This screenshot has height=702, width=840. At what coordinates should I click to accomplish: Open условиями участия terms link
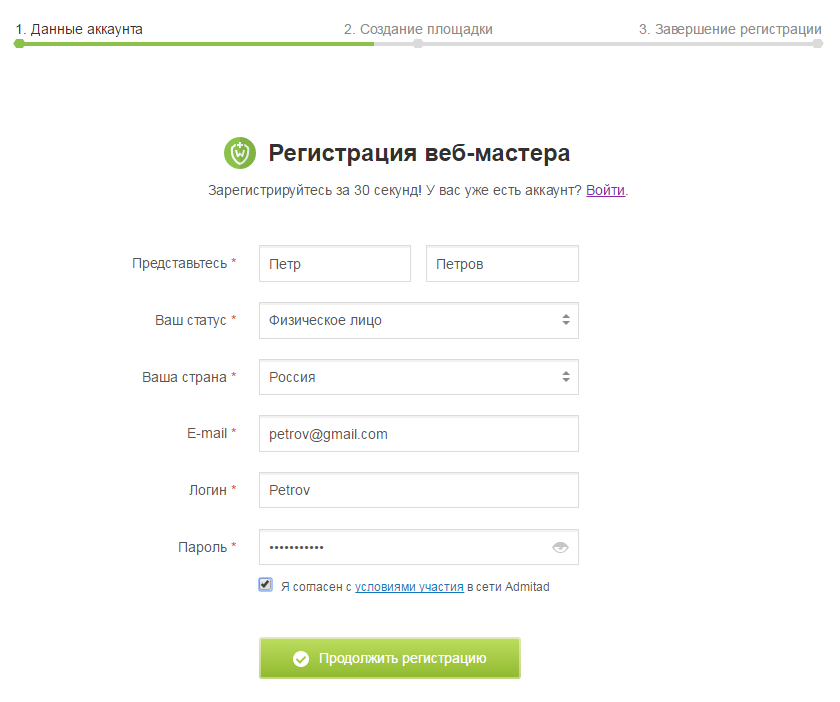coord(408,586)
